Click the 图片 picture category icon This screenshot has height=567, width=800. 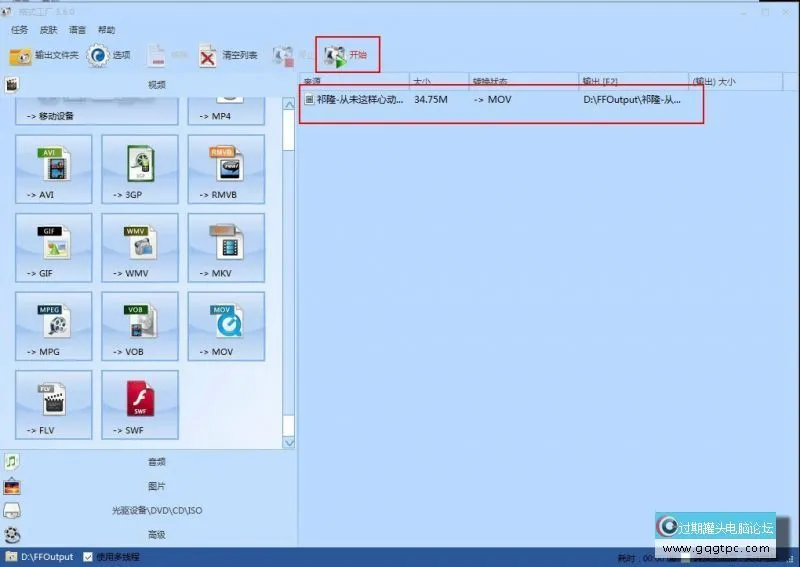12,486
